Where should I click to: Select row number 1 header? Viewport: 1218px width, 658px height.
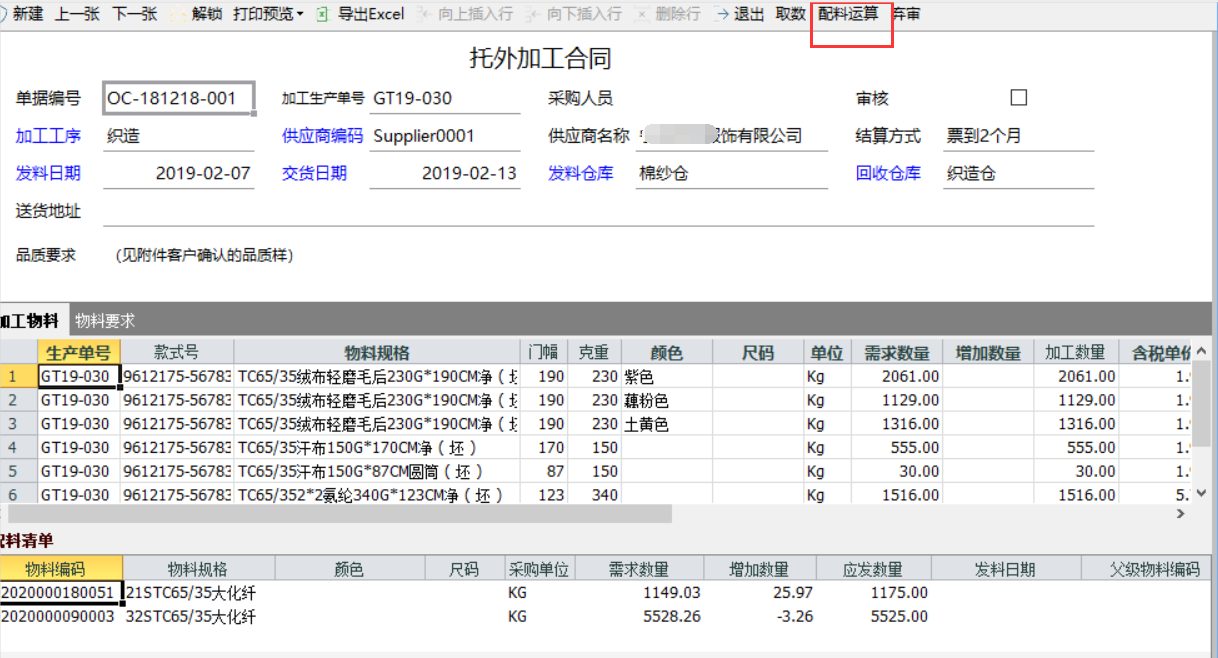click(19, 376)
